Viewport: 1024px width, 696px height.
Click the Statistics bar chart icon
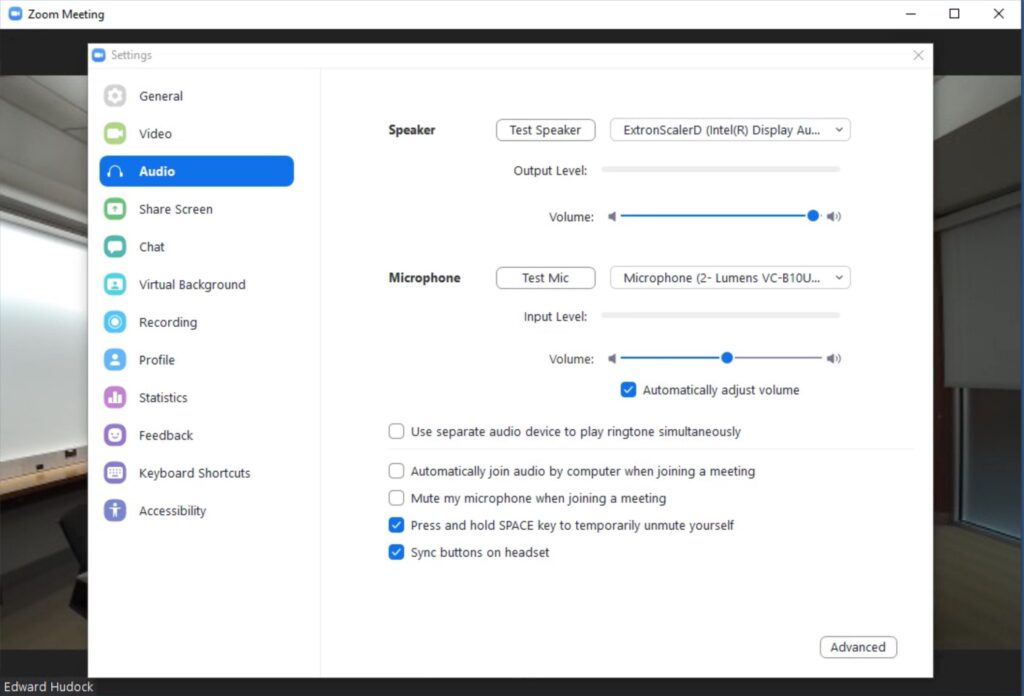point(115,398)
